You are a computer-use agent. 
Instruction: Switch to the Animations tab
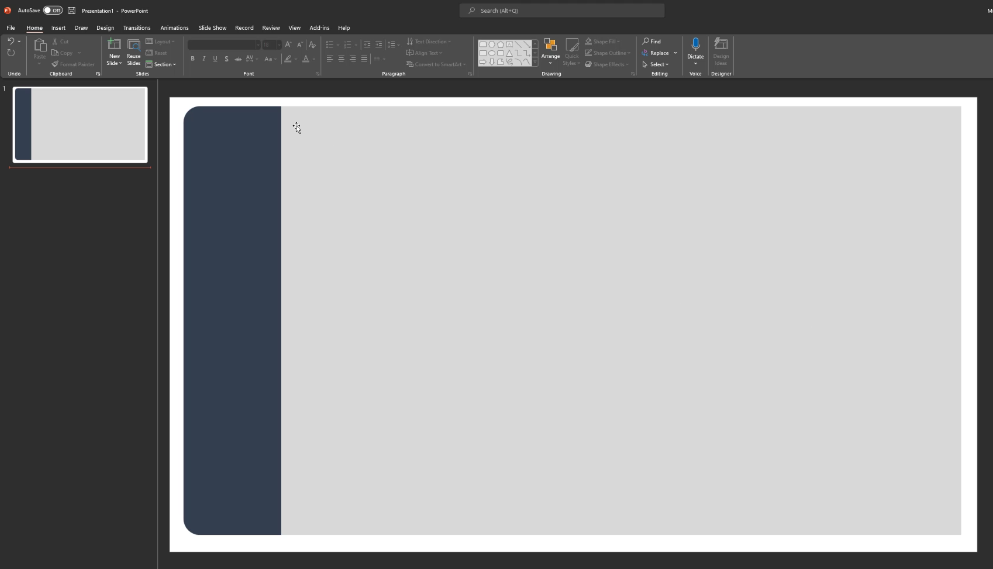[174, 28]
